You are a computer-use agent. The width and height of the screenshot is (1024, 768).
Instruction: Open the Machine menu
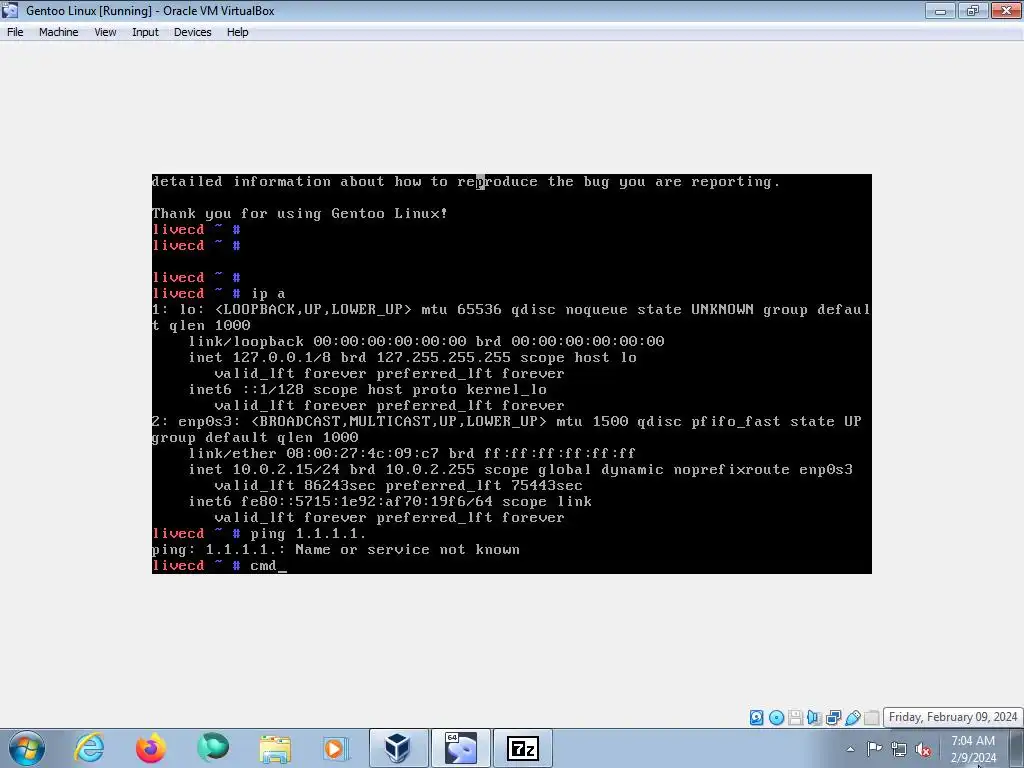click(x=58, y=32)
